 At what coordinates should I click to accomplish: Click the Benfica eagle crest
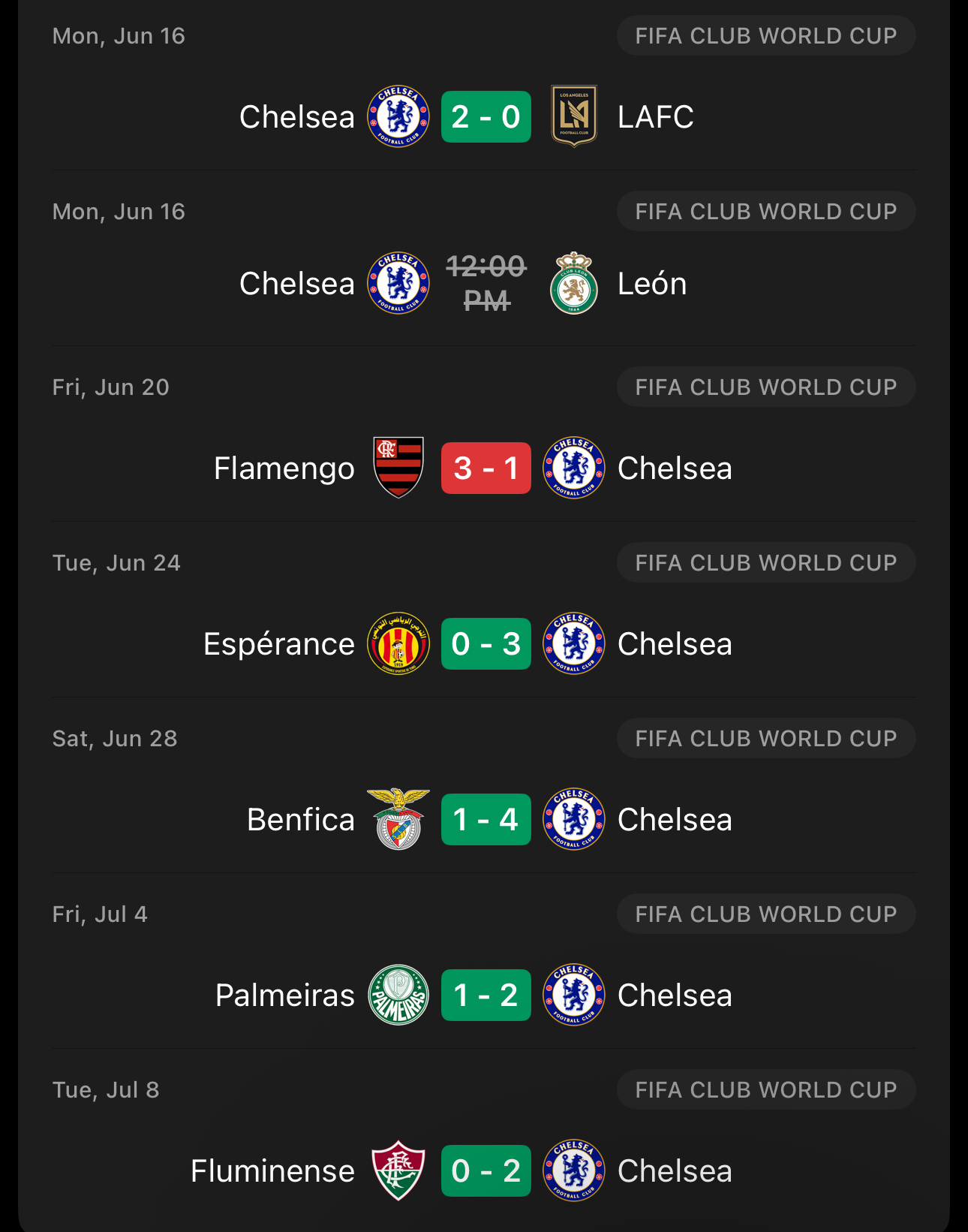click(398, 819)
